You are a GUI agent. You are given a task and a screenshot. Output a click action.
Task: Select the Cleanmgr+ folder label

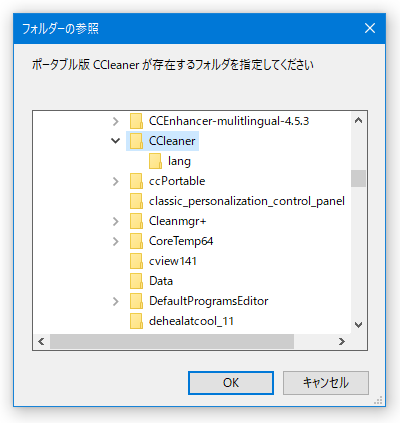point(177,221)
